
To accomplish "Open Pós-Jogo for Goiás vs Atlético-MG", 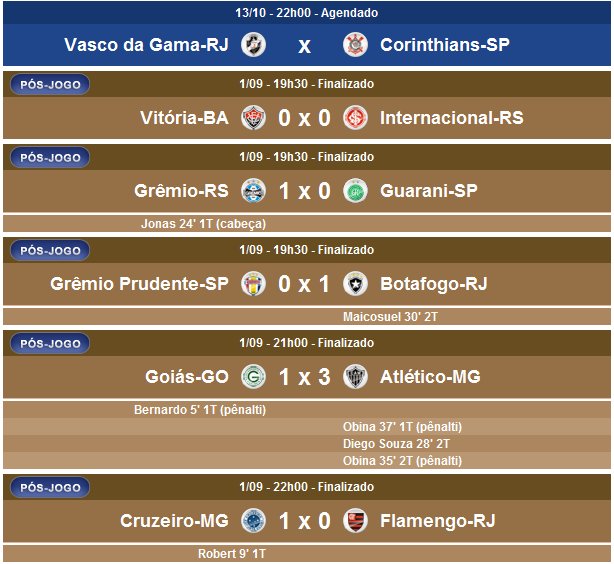I will pos(50,343).
